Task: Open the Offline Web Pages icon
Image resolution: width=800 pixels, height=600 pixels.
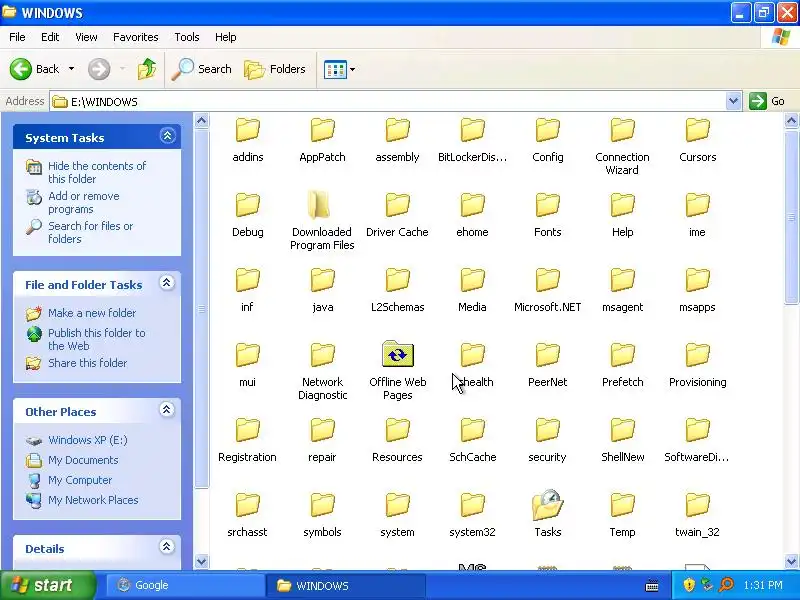Action: pyautogui.click(x=397, y=354)
